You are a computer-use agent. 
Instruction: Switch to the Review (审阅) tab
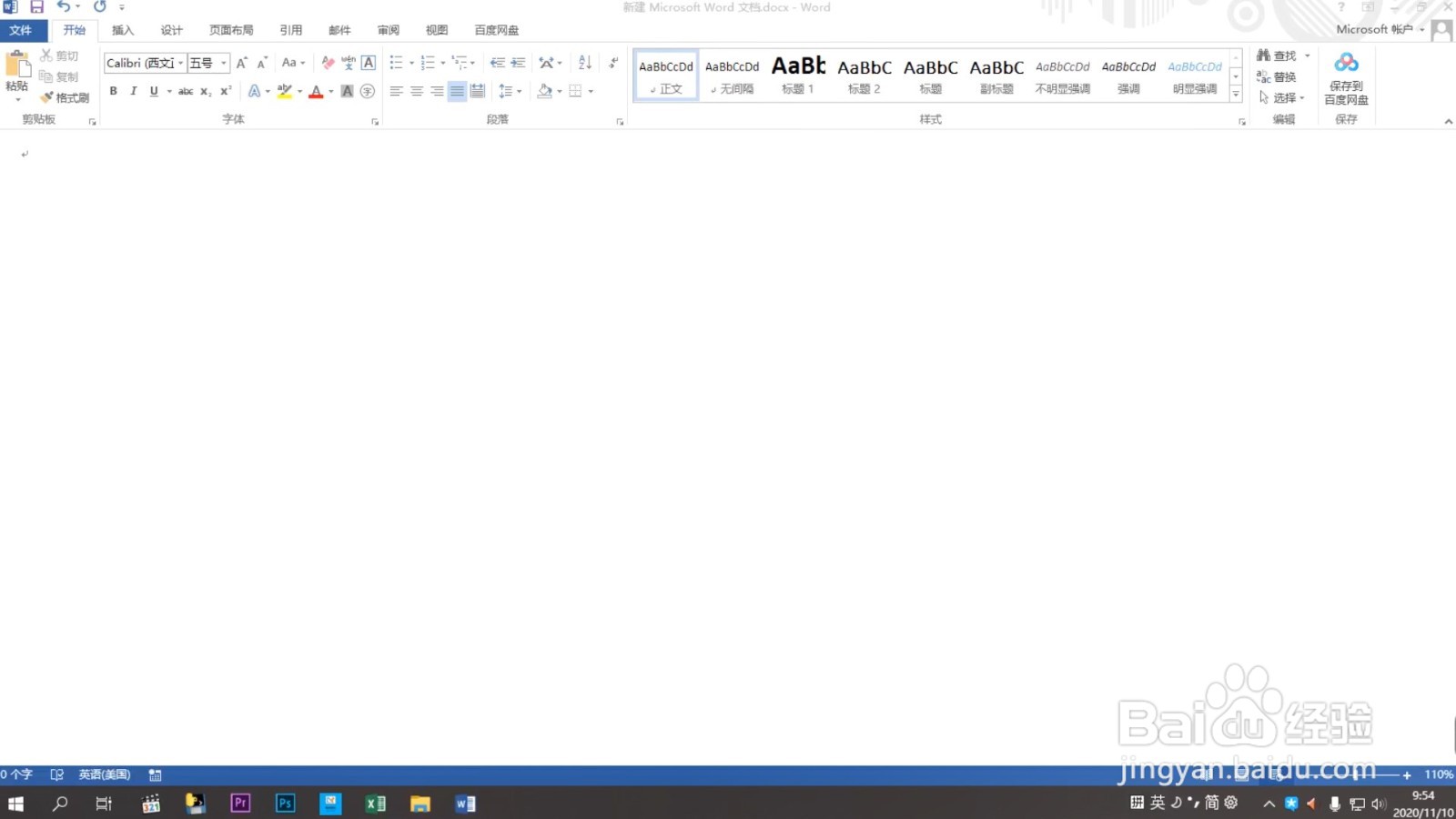389,30
